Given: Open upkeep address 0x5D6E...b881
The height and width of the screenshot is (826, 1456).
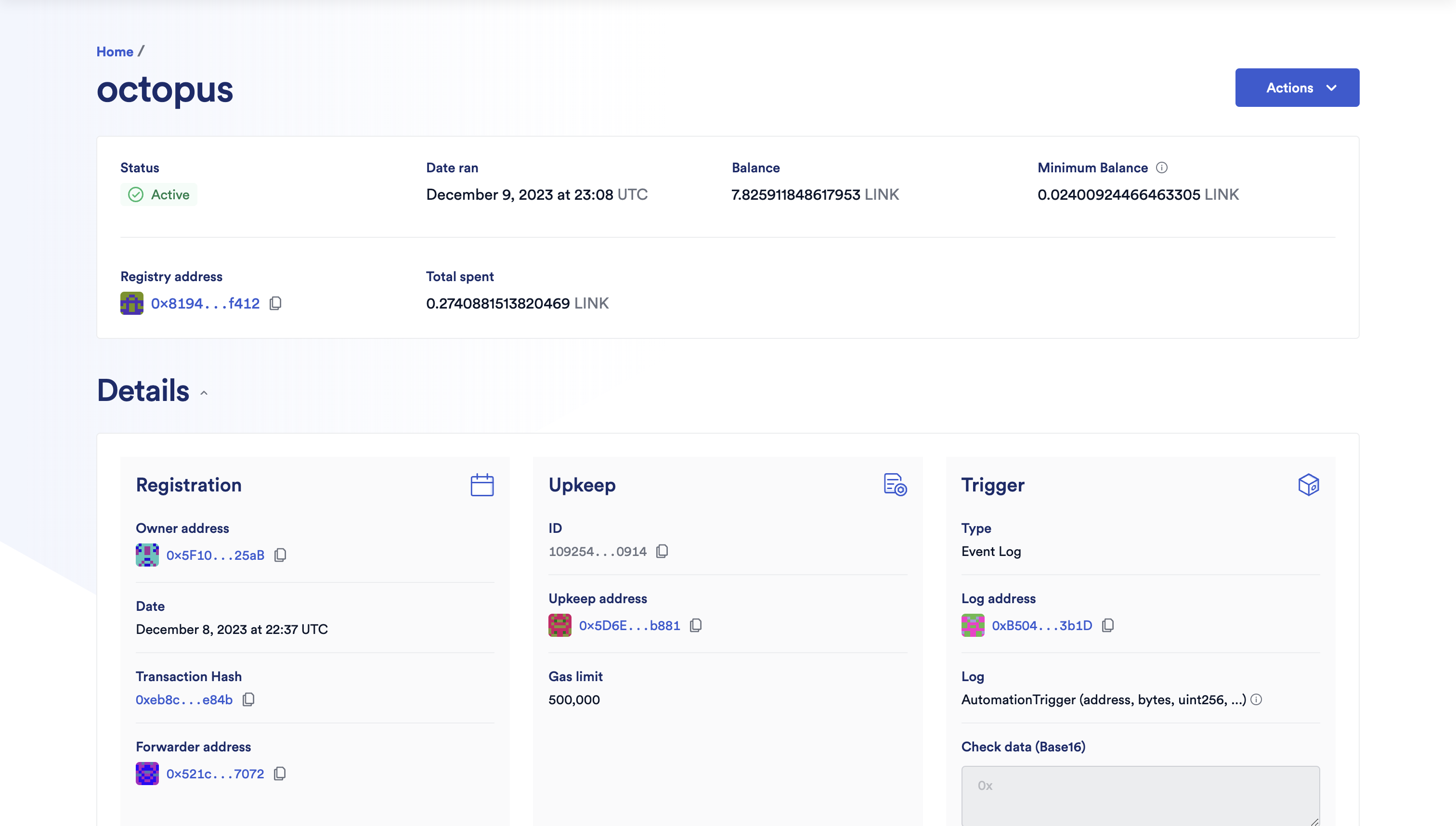Looking at the screenshot, I should (x=629, y=625).
